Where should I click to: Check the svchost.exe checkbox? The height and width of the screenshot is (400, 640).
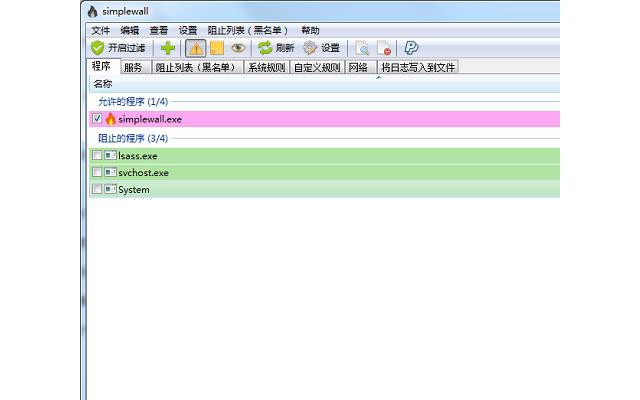click(x=97, y=172)
